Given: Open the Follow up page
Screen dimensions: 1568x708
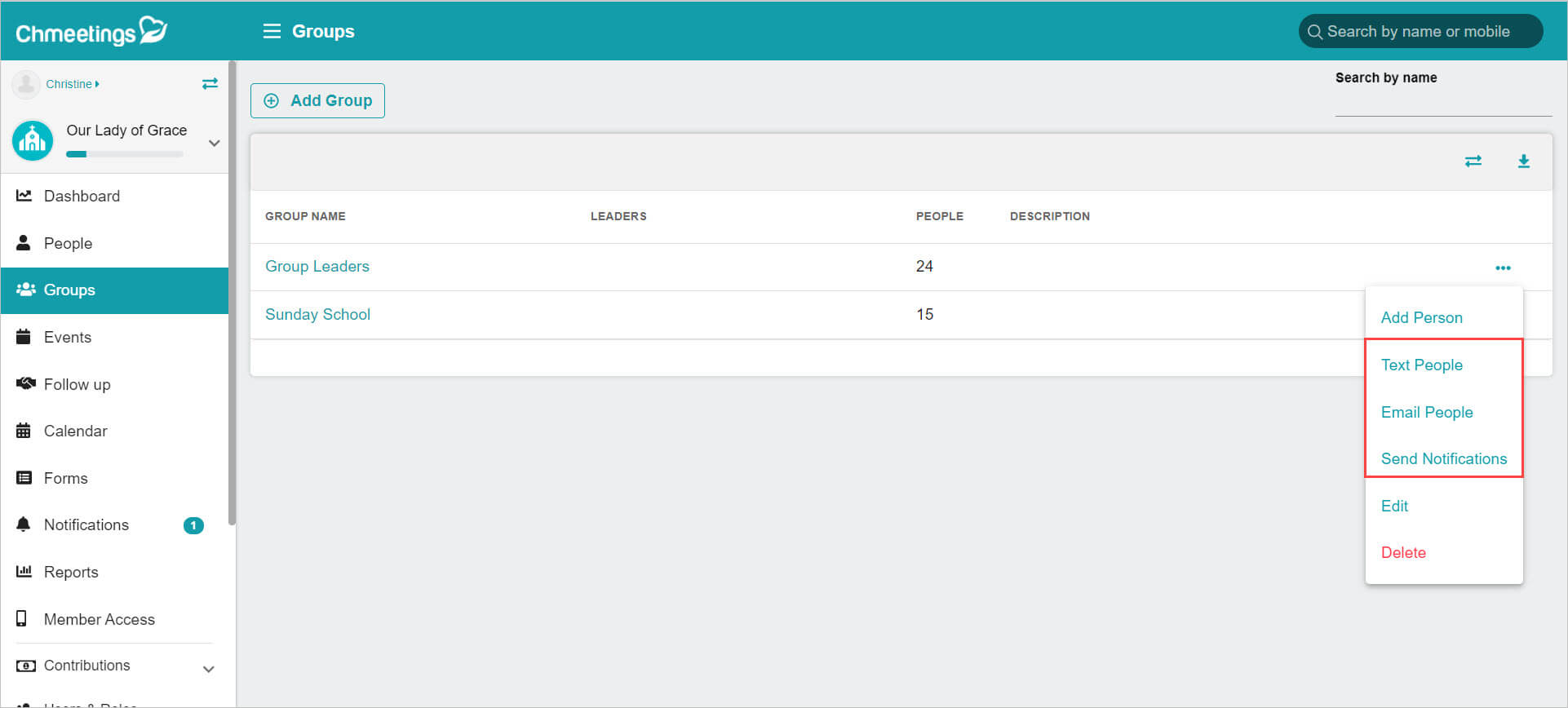Looking at the screenshot, I should coord(114,384).
